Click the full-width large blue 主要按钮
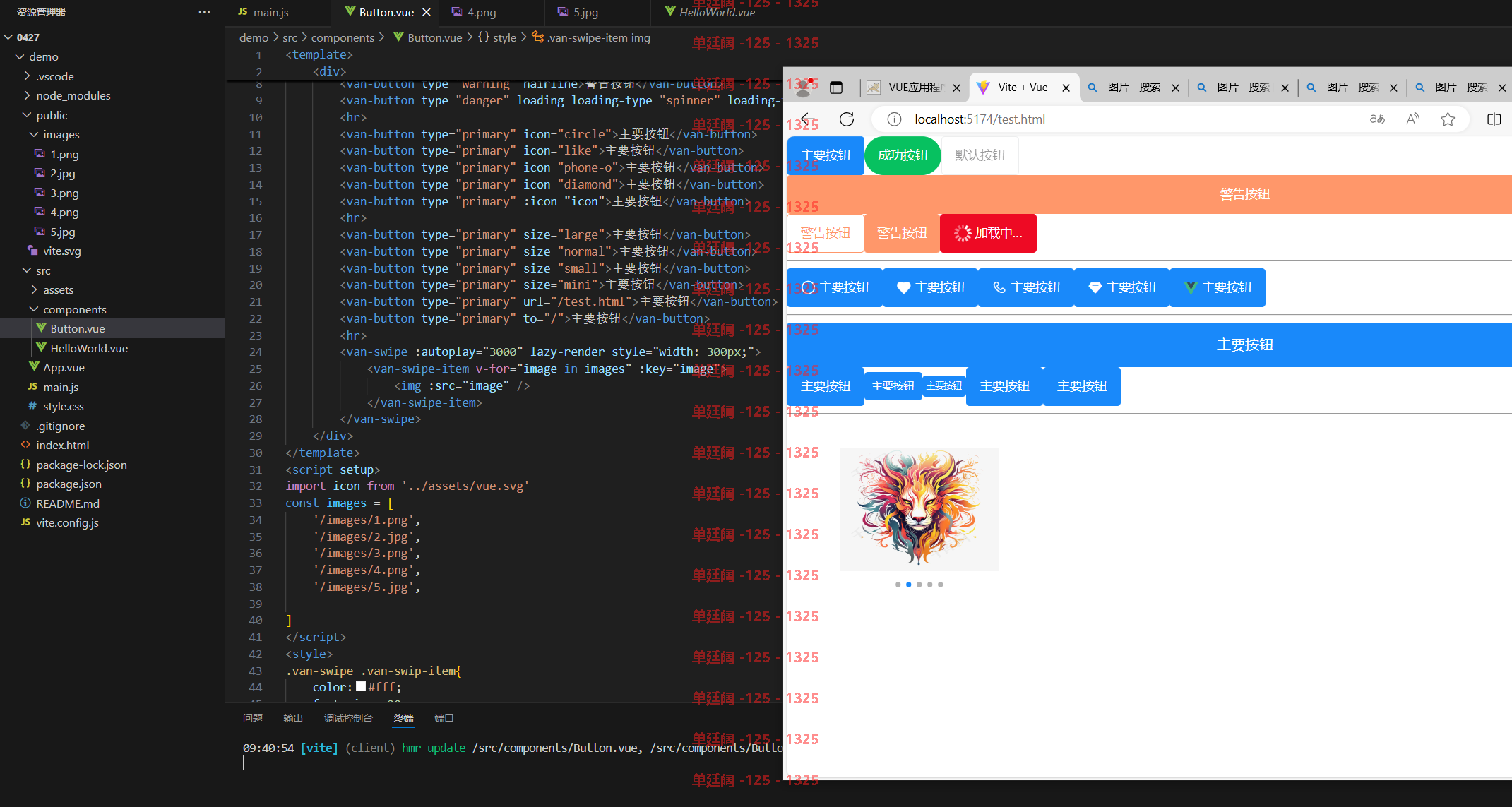 tap(1150, 345)
